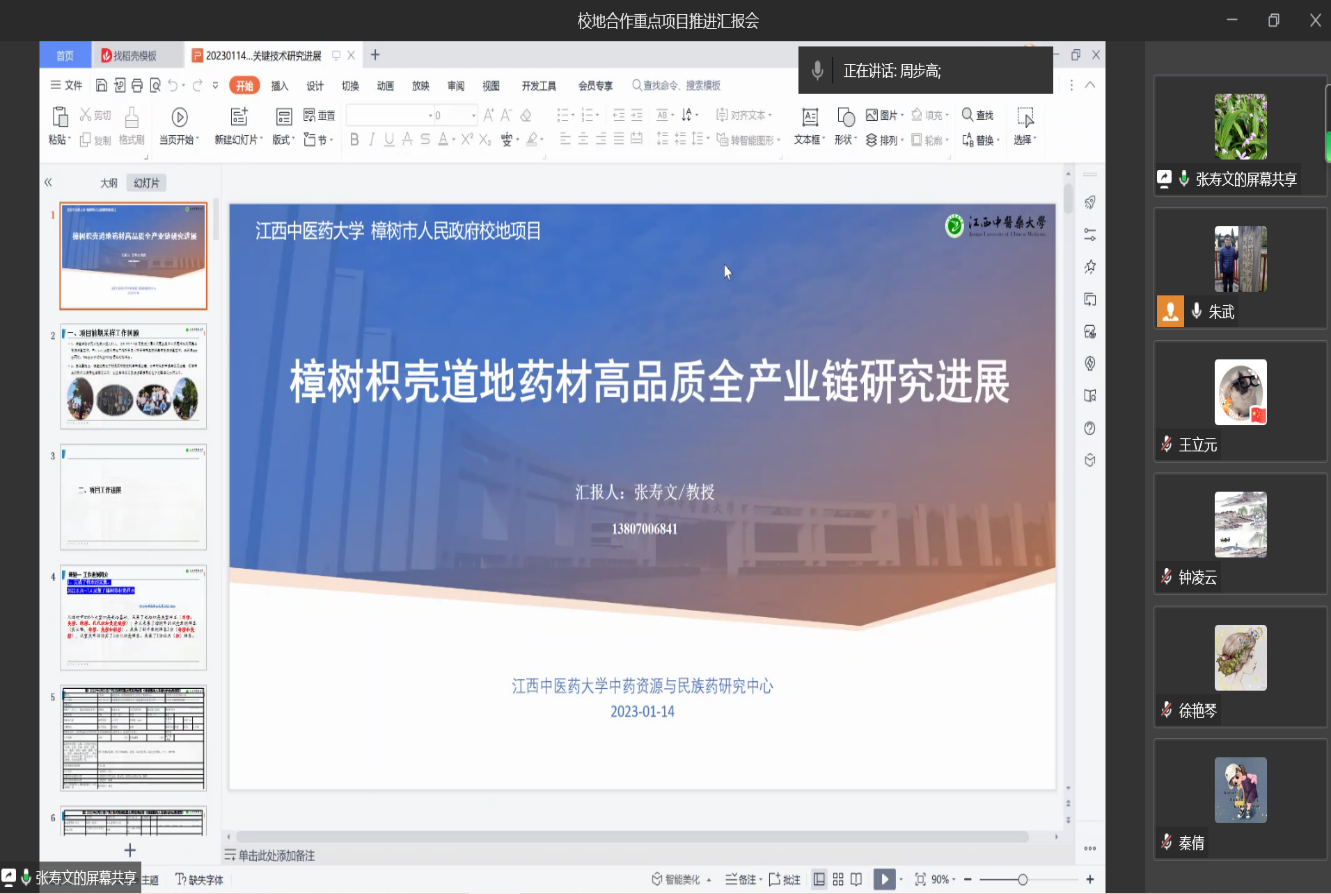This screenshot has height=894, width=1331.
Task: Click the Format Painter (格式刷) icon
Action: pyautogui.click(x=131, y=118)
